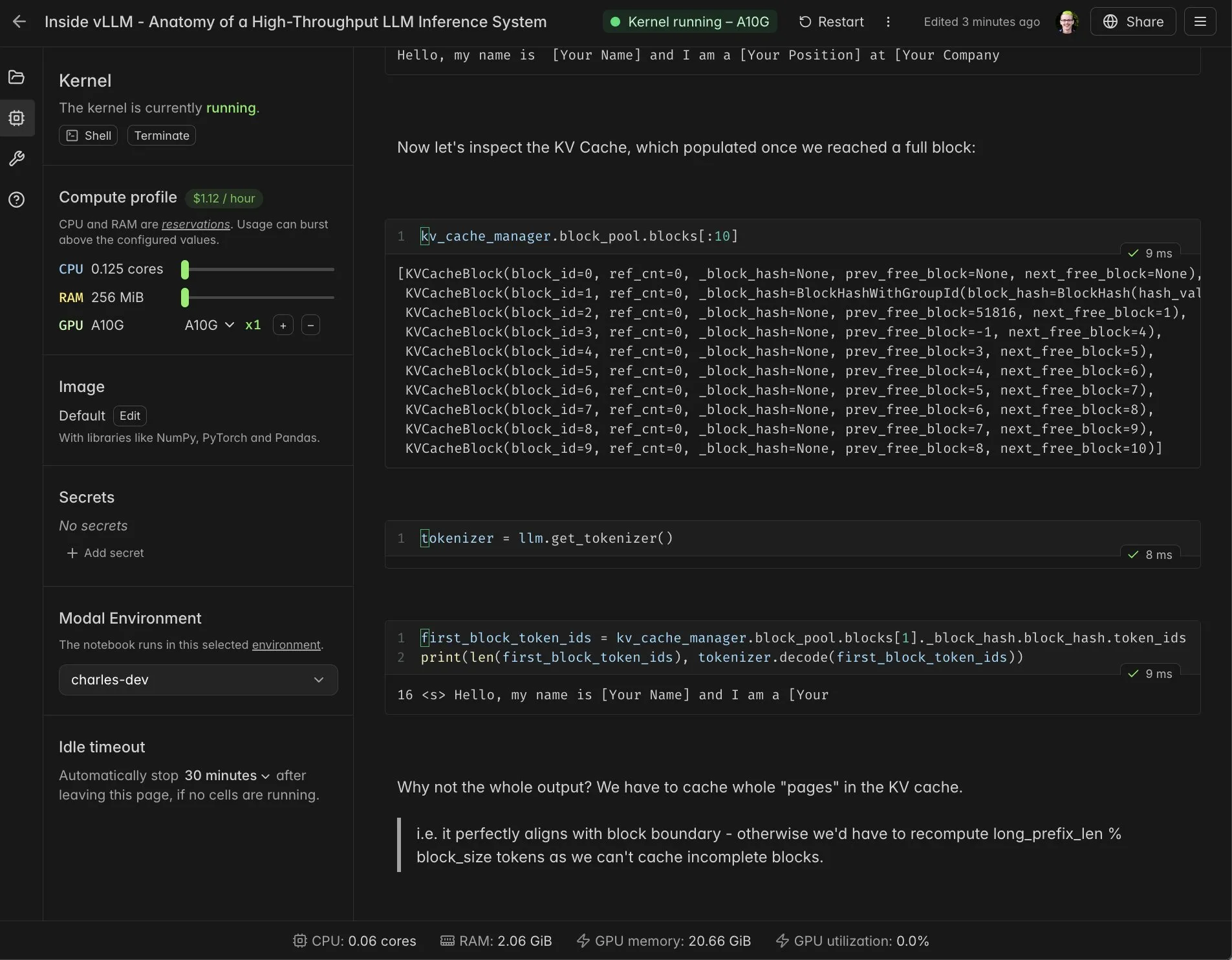Click the GPU utilization: 0.0% status entry
The width and height of the screenshot is (1232, 960).
pos(852,941)
